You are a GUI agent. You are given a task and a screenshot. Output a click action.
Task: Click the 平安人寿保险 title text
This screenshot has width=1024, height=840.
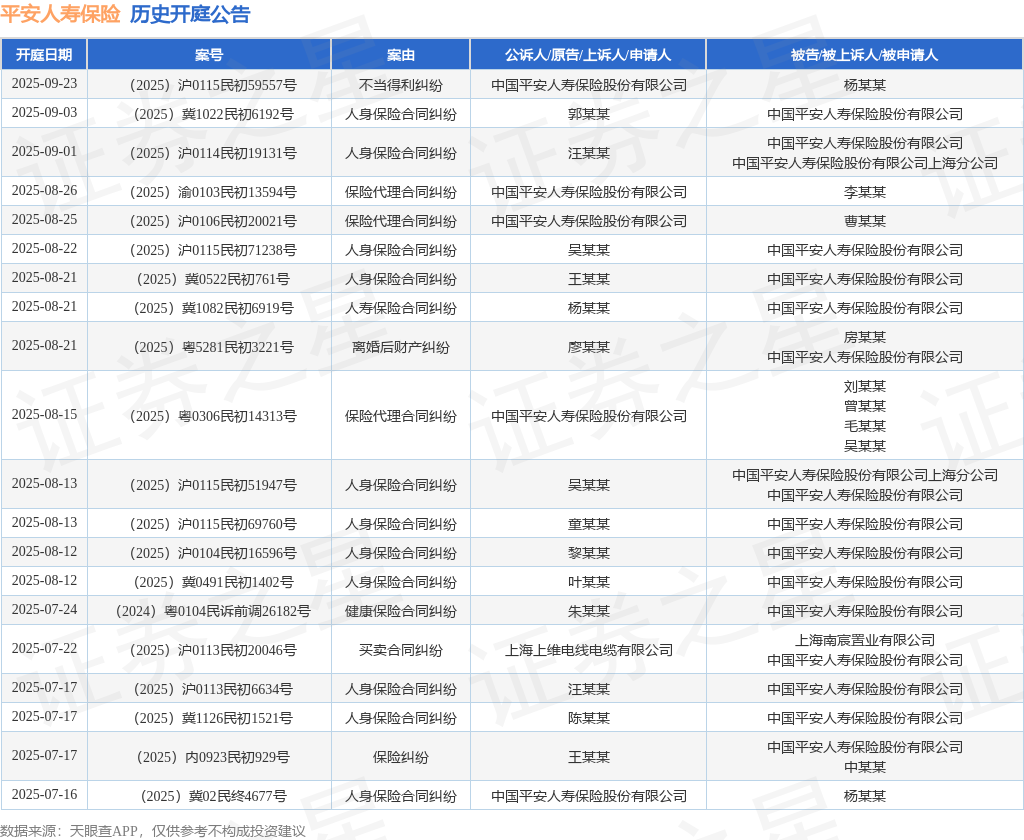pyautogui.click(x=60, y=14)
